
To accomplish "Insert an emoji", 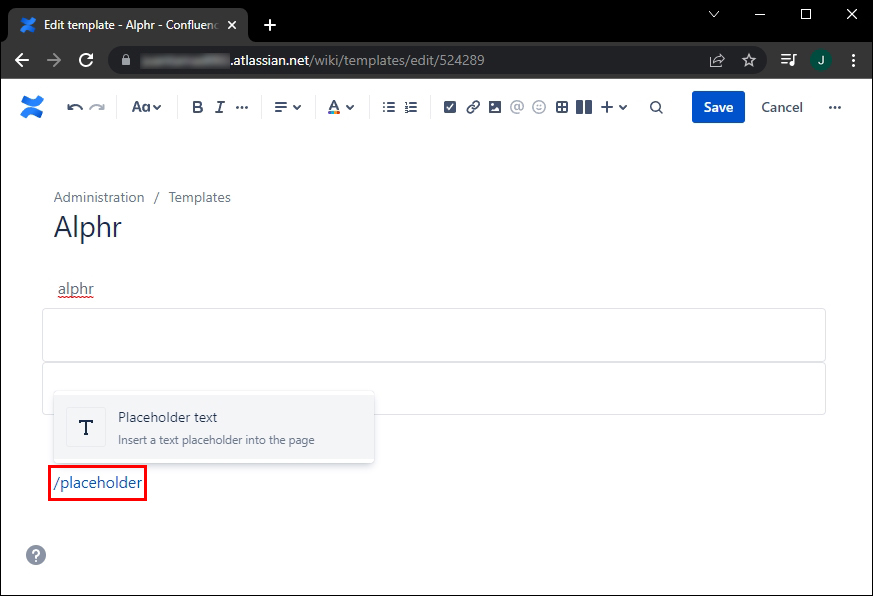I will click(539, 107).
